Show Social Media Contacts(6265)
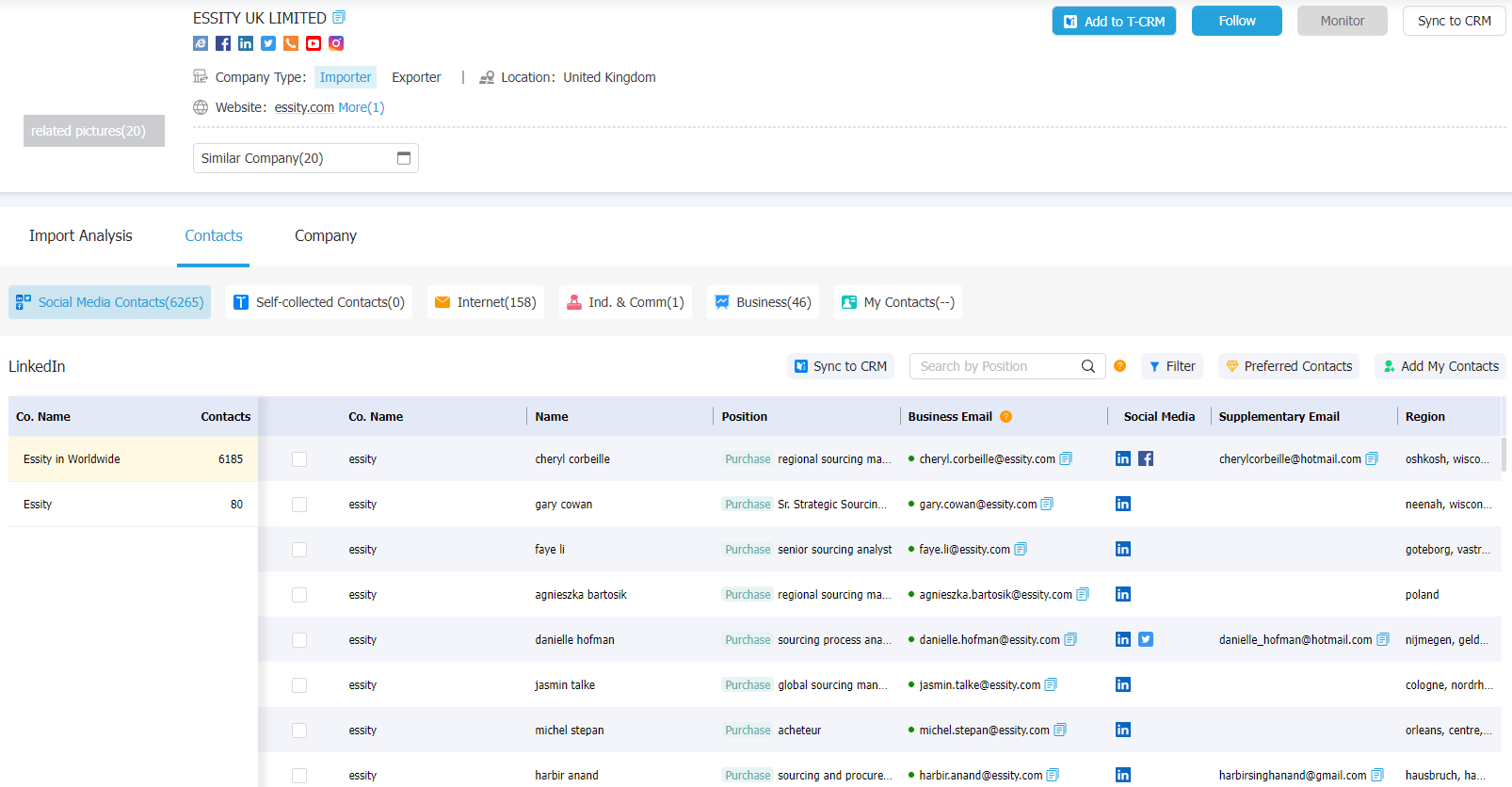This screenshot has width=1512, height=787. pos(110,302)
